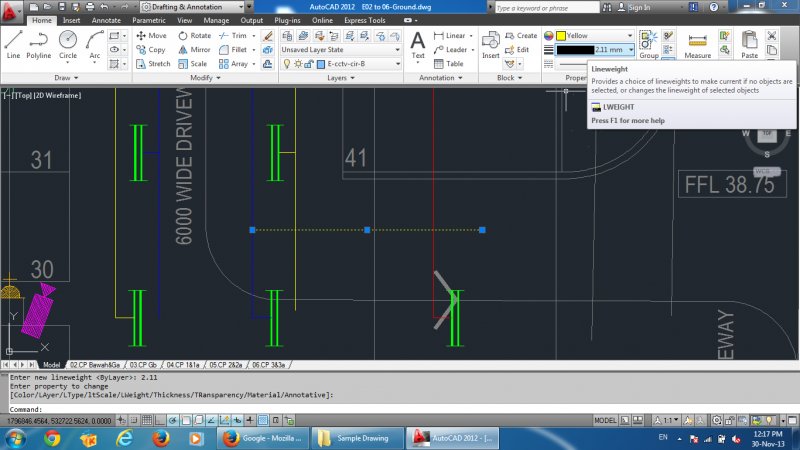Click the Plot (print) icon in quick access toolbar
Image resolution: width=800 pixels, height=450 pixels.
(90, 7)
